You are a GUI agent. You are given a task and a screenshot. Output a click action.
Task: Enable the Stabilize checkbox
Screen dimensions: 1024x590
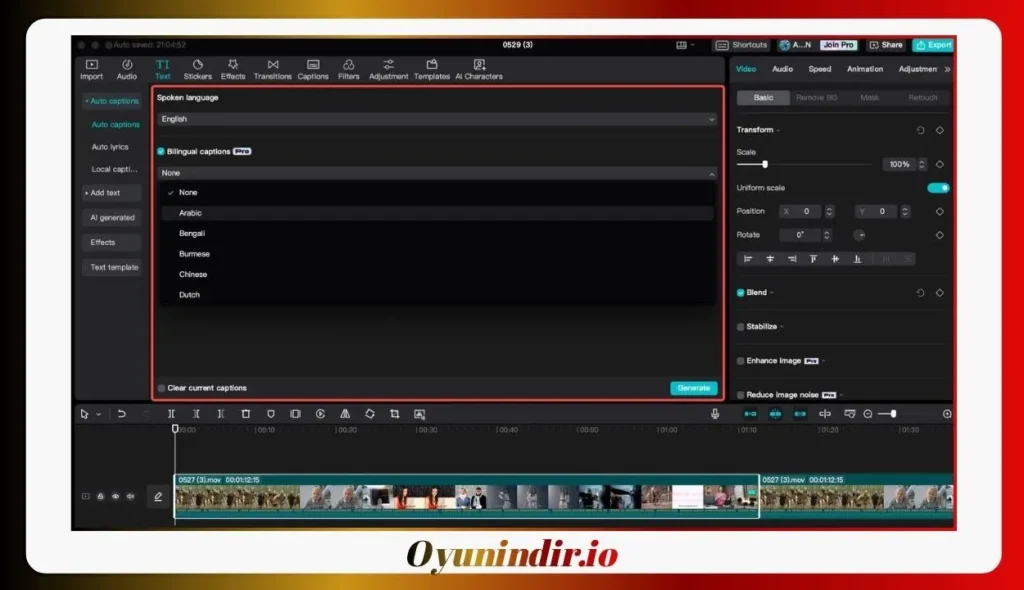(x=741, y=327)
